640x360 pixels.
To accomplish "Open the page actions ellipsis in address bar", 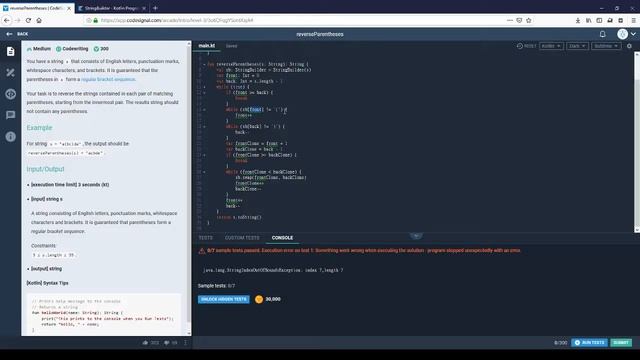I will [x=510, y=20].
